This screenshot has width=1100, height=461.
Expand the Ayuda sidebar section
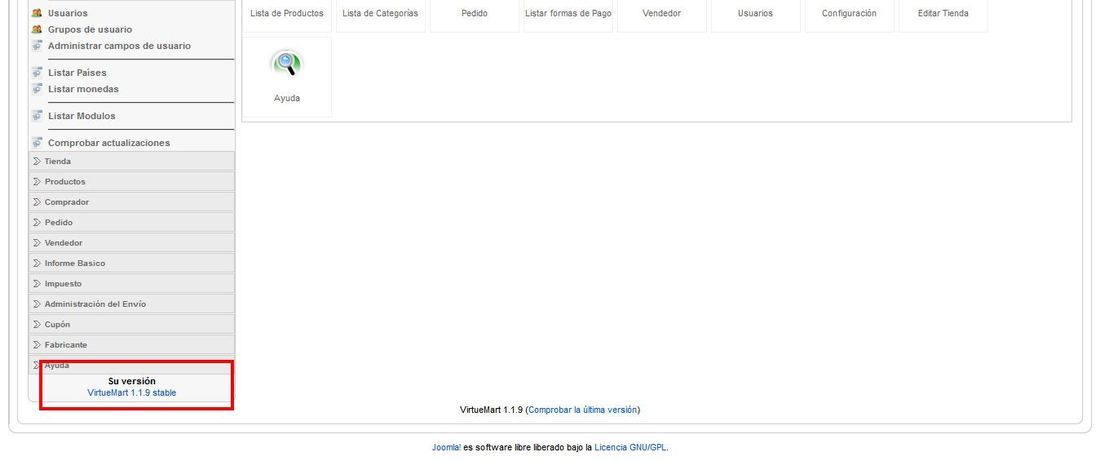point(131,365)
